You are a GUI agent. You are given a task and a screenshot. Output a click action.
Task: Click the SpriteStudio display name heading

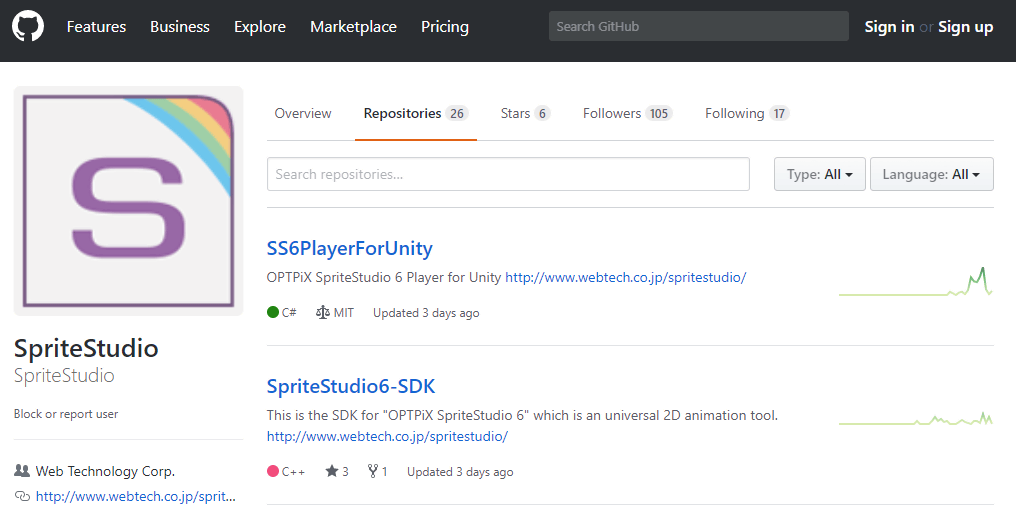(86, 348)
